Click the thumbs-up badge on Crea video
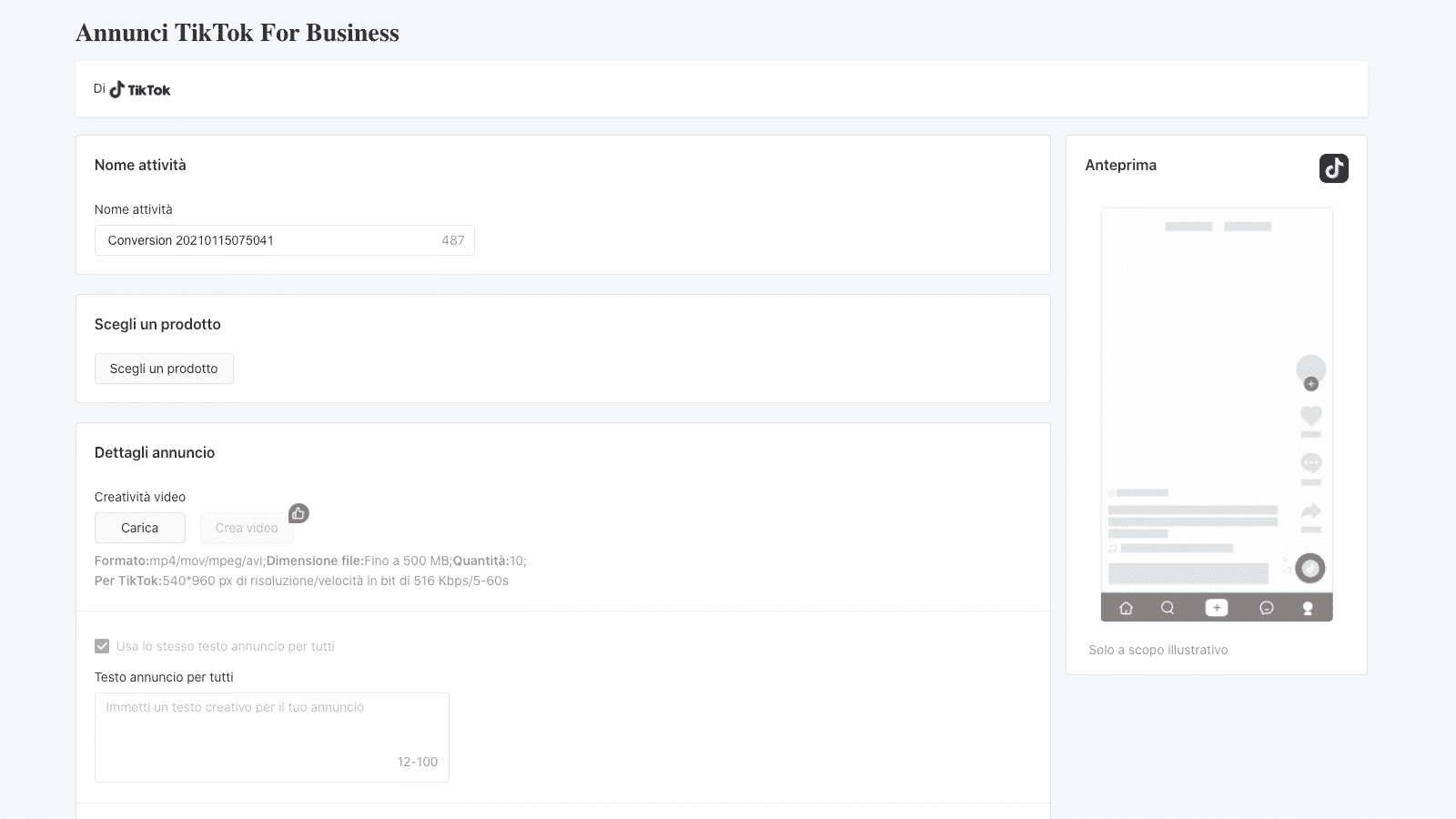1456x819 pixels. (x=298, y=513)
